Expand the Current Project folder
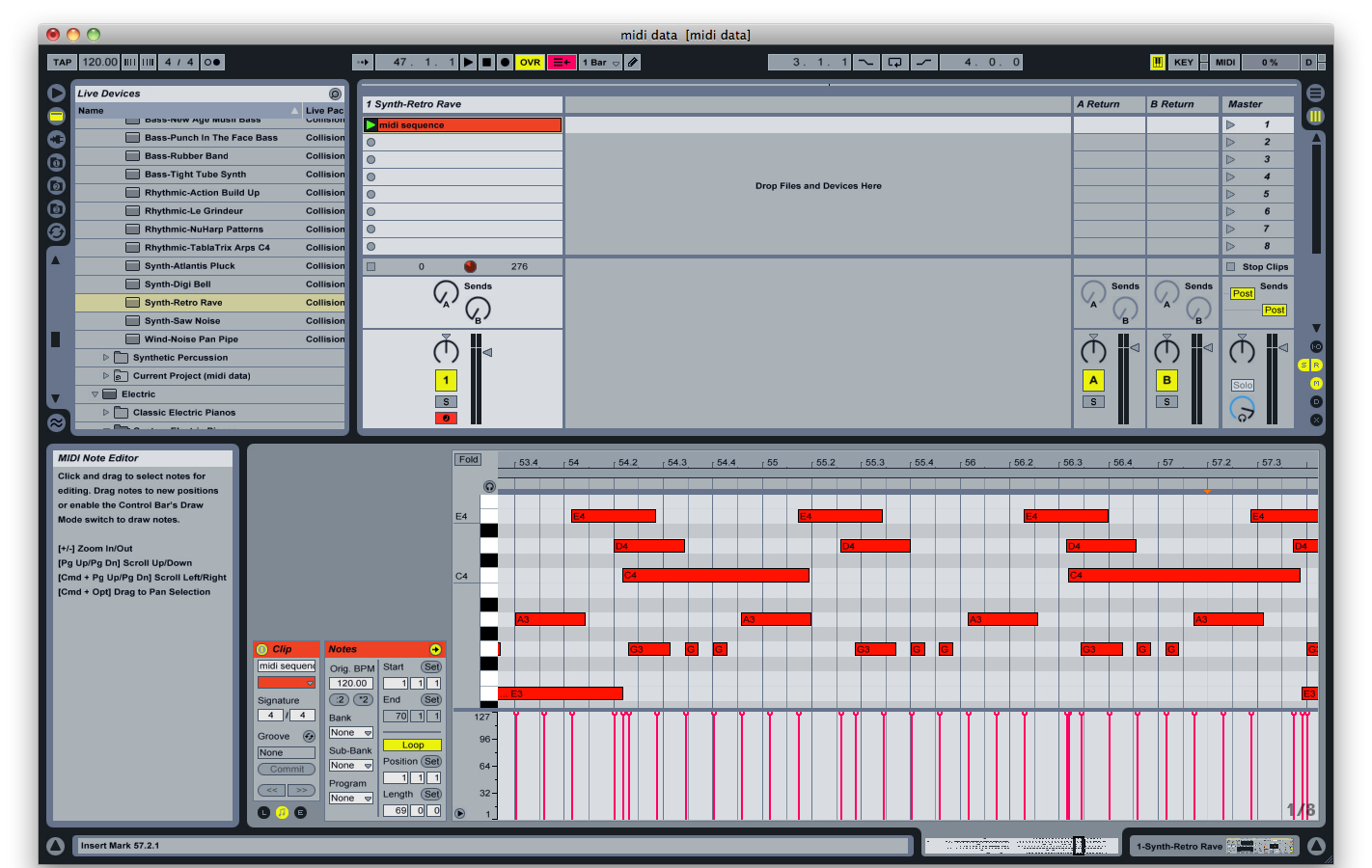1372x868 pixels. point(106,376)
